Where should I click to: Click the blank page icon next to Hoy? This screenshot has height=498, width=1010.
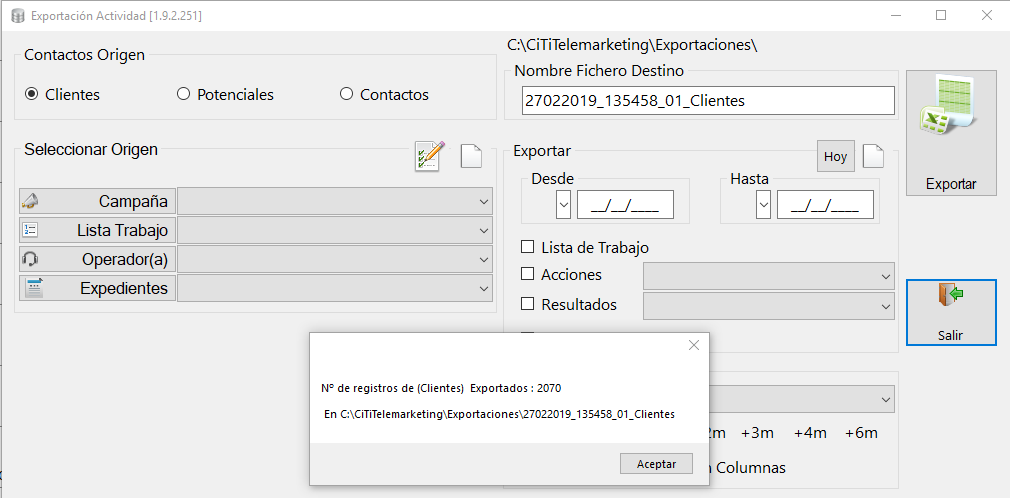coord(873,156)
